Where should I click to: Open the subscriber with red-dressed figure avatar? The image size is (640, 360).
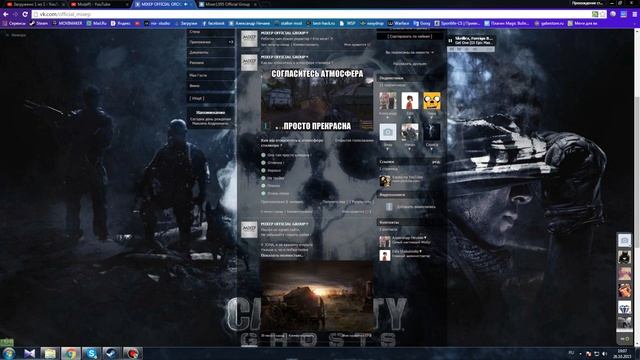click(x=410, y=101)
